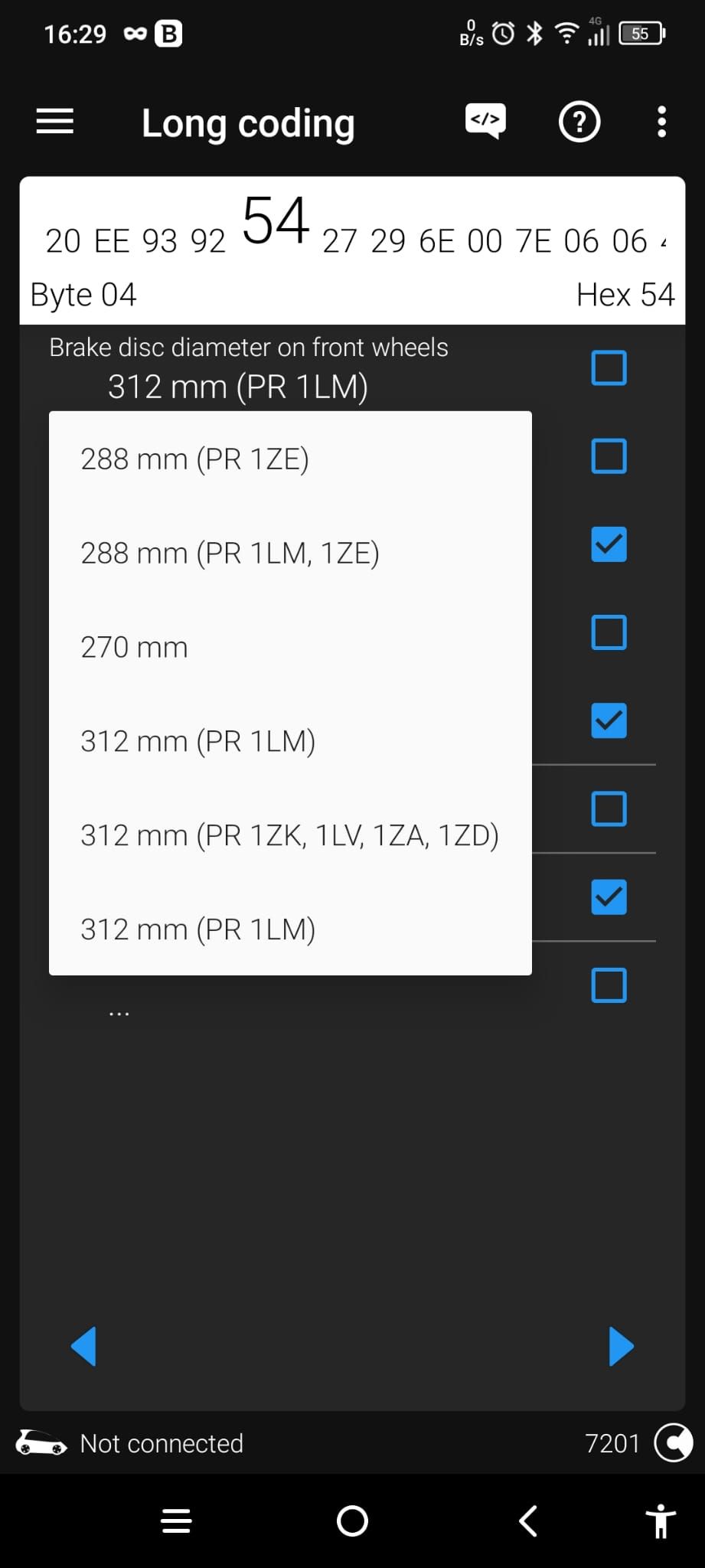Image resolution: width=705 pixels, height=1568 pixels.
Task: Go to next byte with right arrow
Action: [x=621, y=1346]
